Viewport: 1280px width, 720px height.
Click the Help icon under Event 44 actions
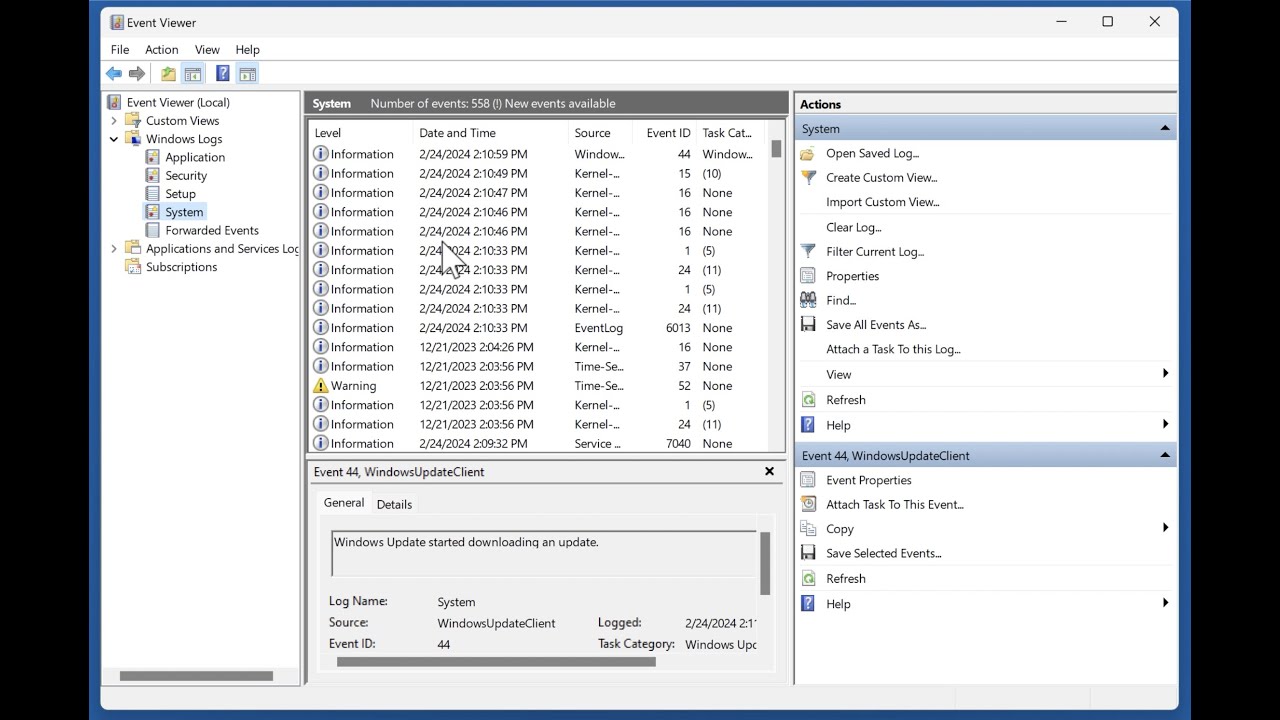808,604
